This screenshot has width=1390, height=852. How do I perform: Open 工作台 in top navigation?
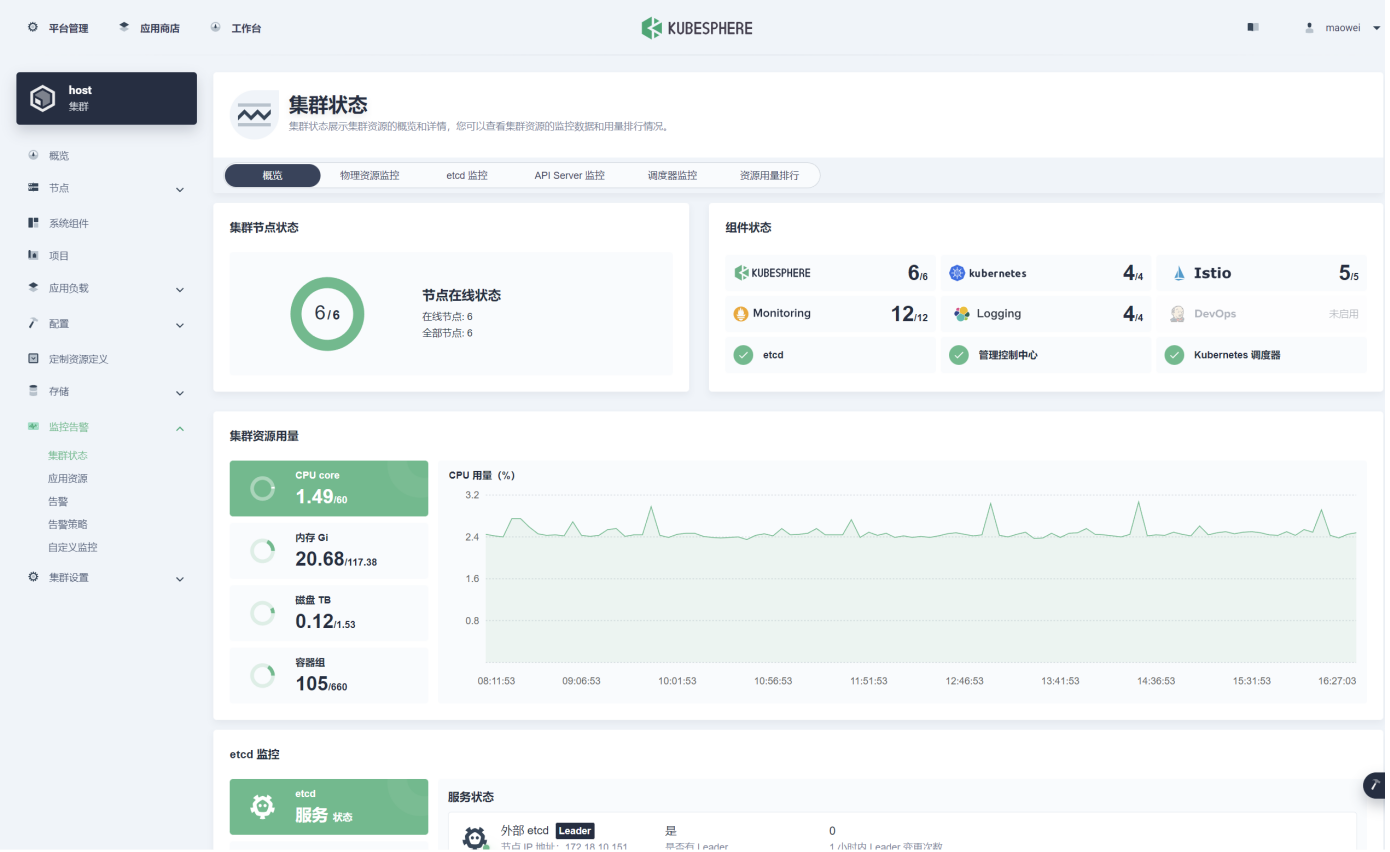tap(246, 28)
